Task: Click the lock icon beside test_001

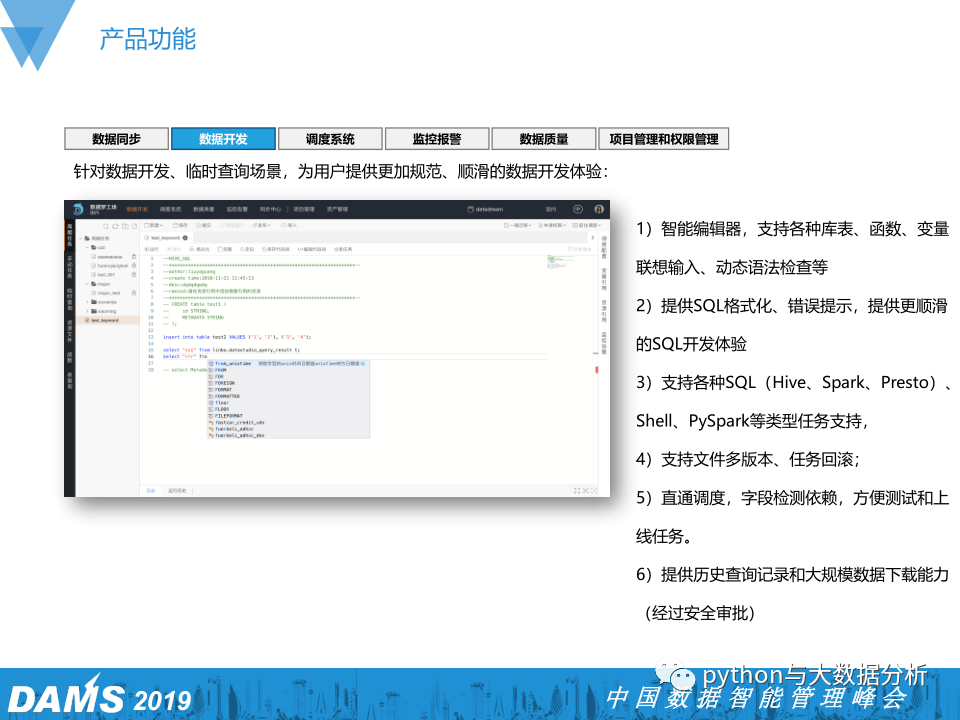Action: (x=133, y=274)
